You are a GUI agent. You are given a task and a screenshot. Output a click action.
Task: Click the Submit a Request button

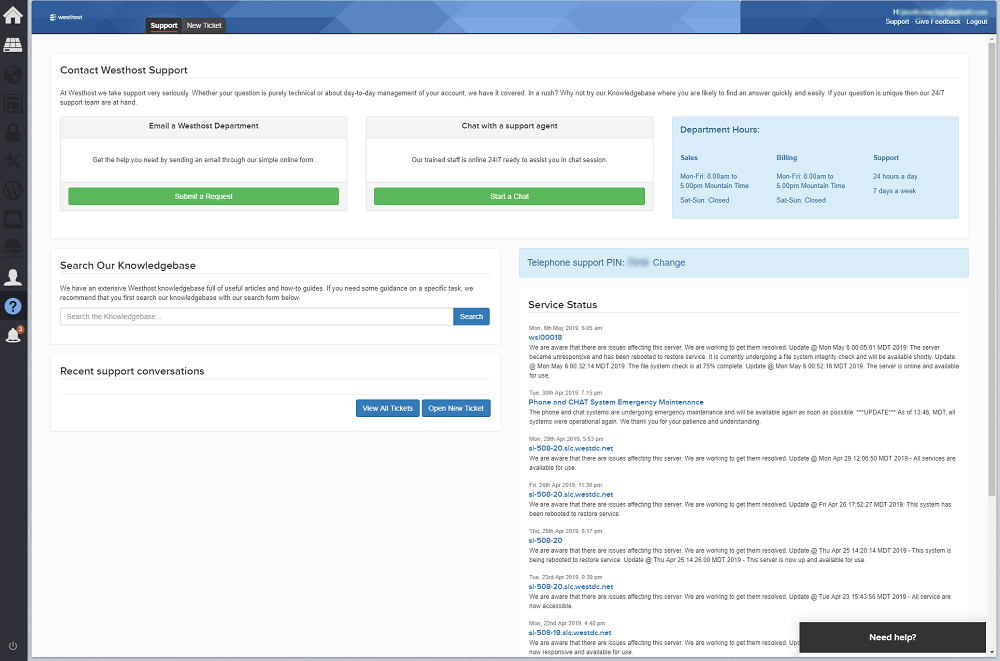coord(203,197)
